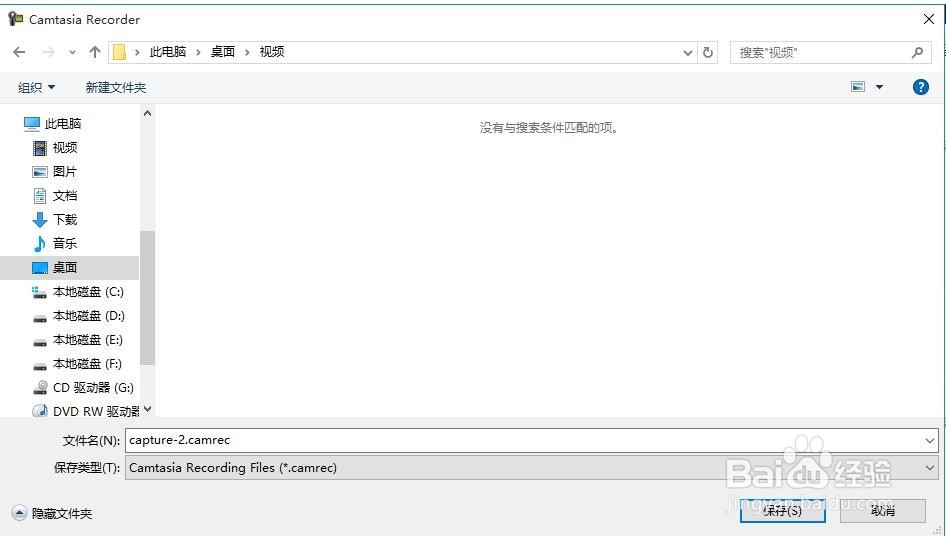The height and width of the screenshot is (536, 946).
Task: Click the 保存(S) button
Action: pyautogui.click(x=783, y=511)
